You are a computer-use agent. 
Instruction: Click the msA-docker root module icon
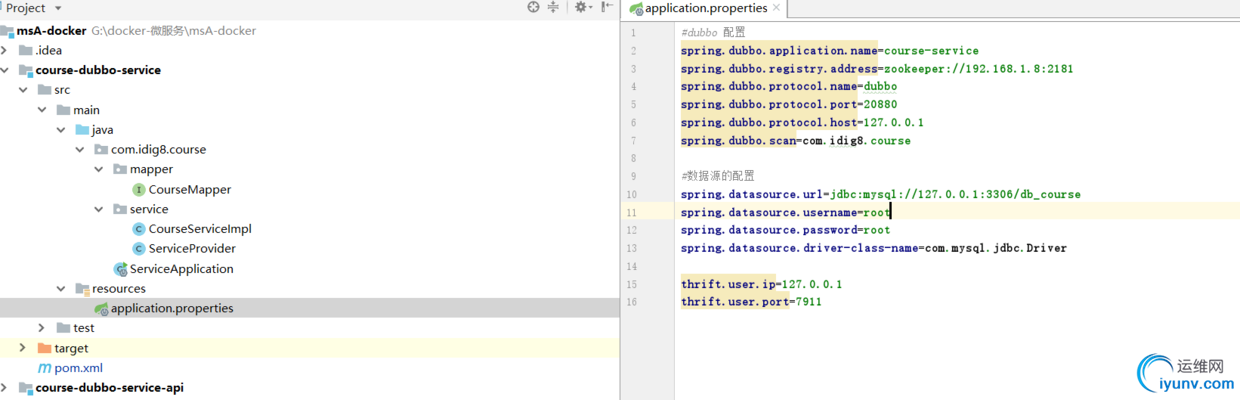pyautogui.click(x=7, y=31)
